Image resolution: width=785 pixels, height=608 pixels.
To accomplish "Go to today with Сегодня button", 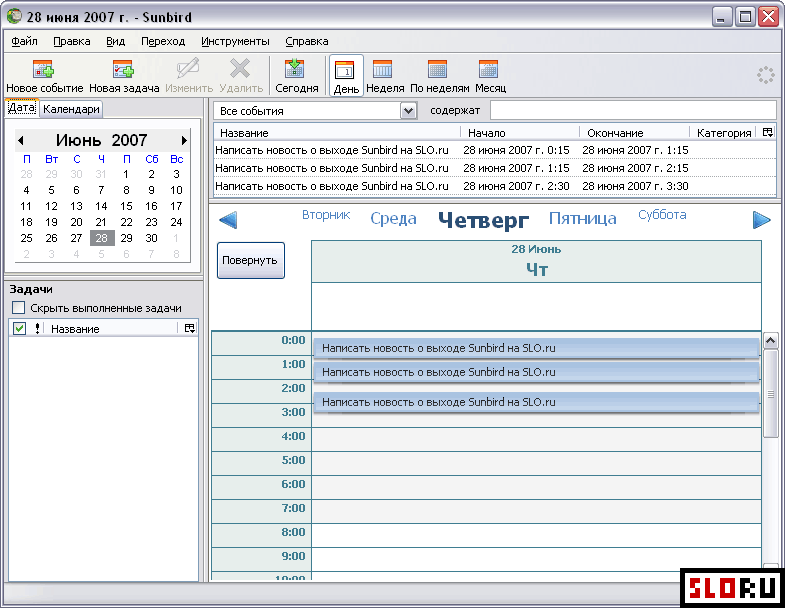I will [x=296, y=76].
